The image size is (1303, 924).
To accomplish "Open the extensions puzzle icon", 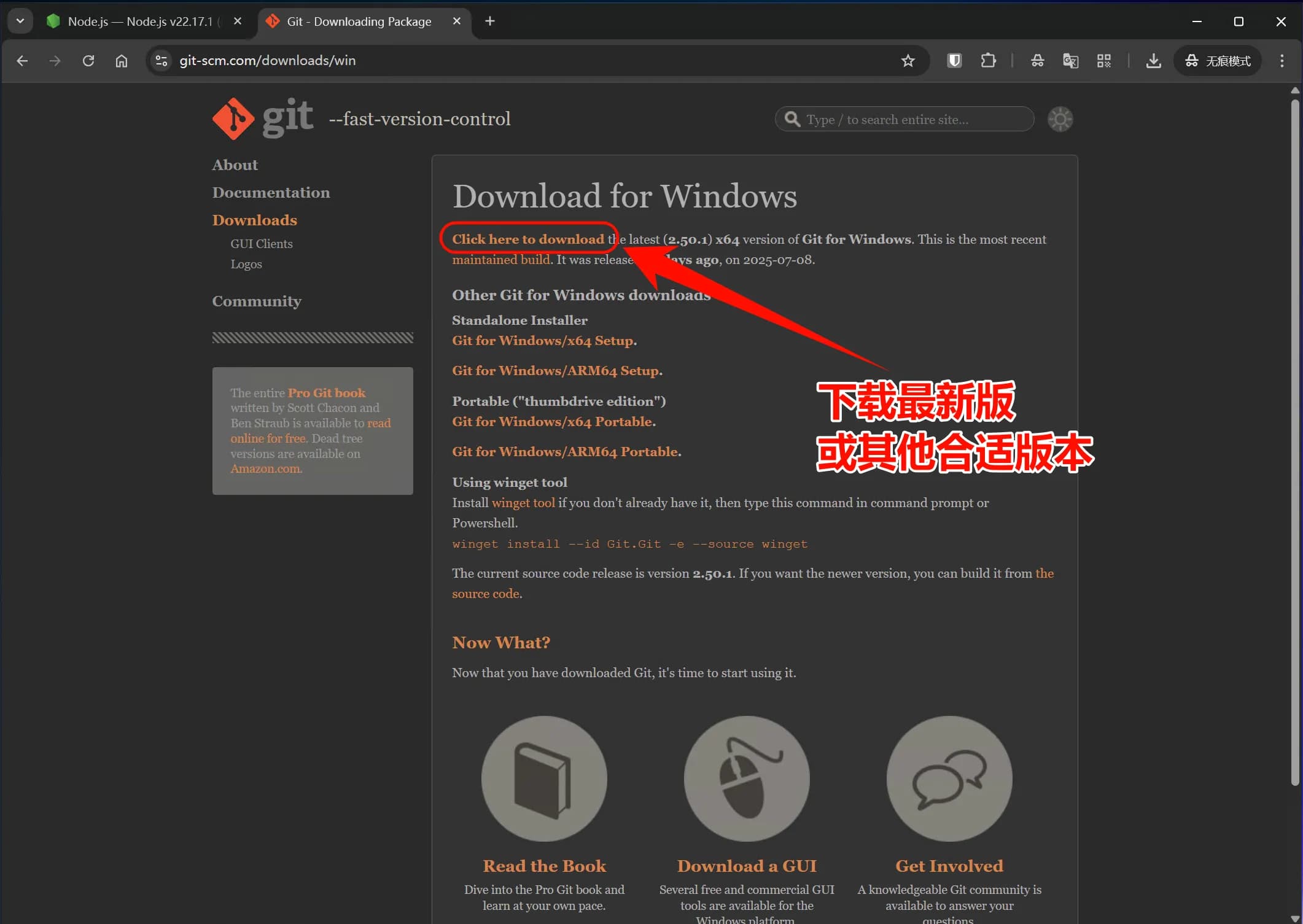I will click(988, 61).
